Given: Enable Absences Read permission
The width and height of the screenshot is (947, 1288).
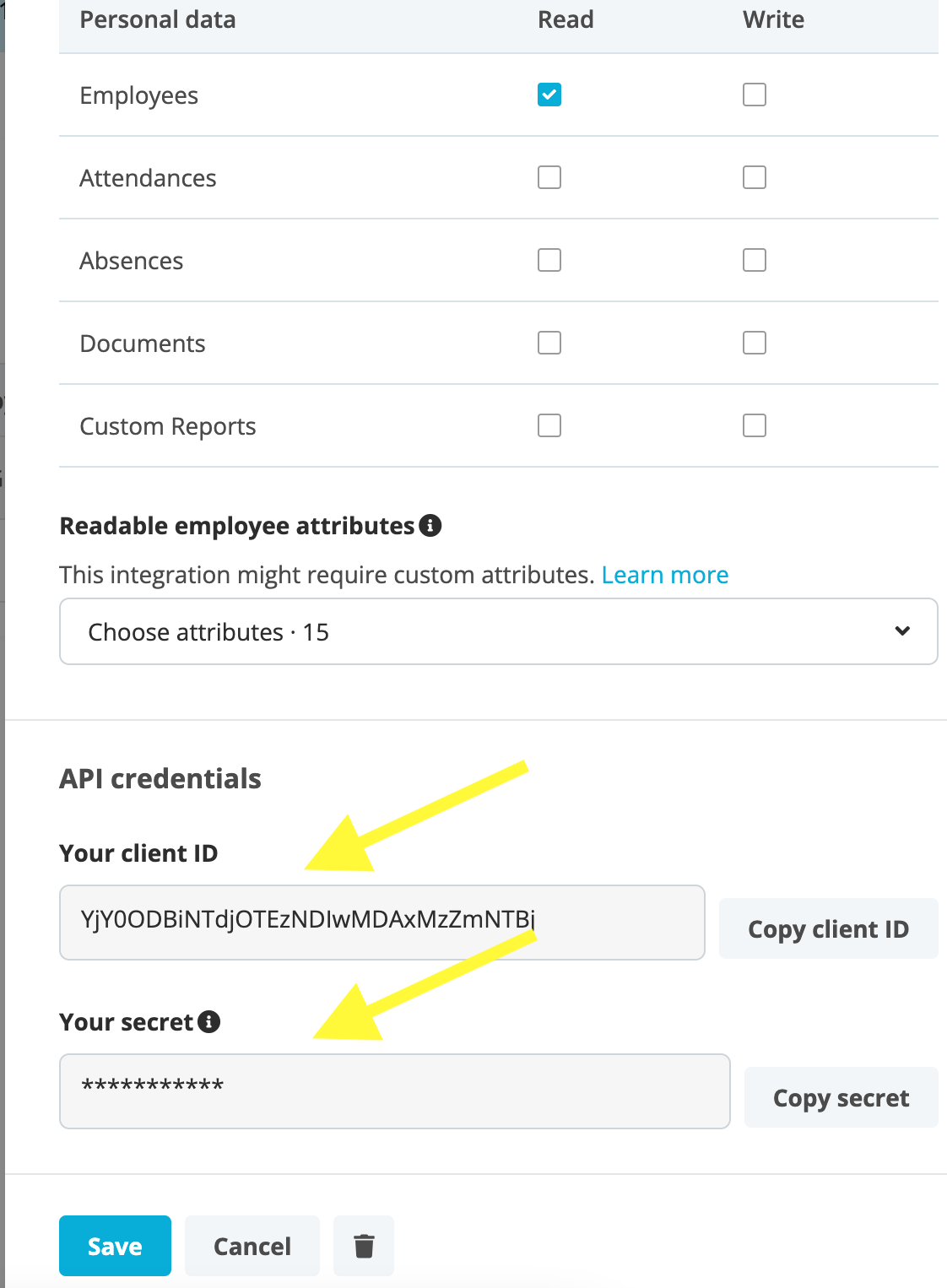Looking at the screenshot, I should tap(549, 260).
